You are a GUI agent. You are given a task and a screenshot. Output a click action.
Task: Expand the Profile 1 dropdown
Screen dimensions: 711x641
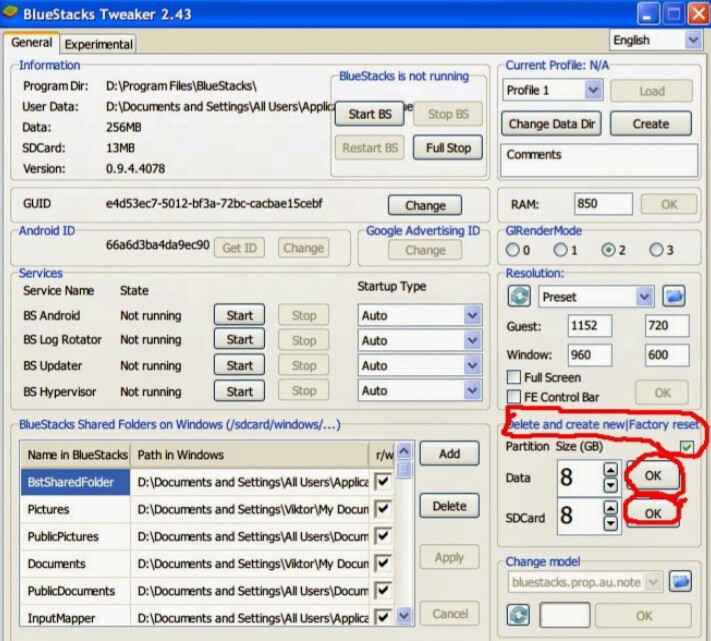point(592,90)
